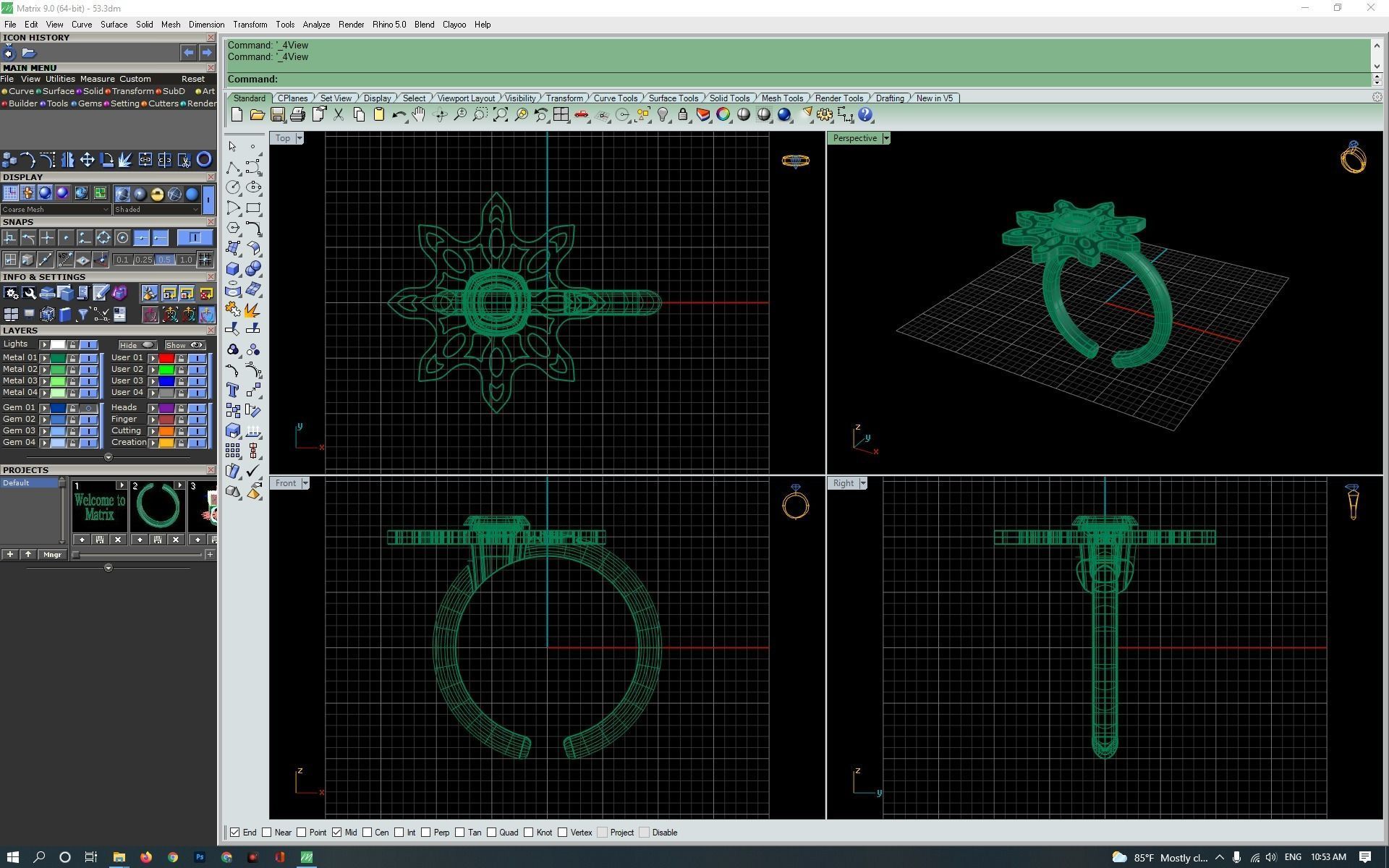Select the Circle tool in left sidebar
The image size is (1389, 868).
233,187
